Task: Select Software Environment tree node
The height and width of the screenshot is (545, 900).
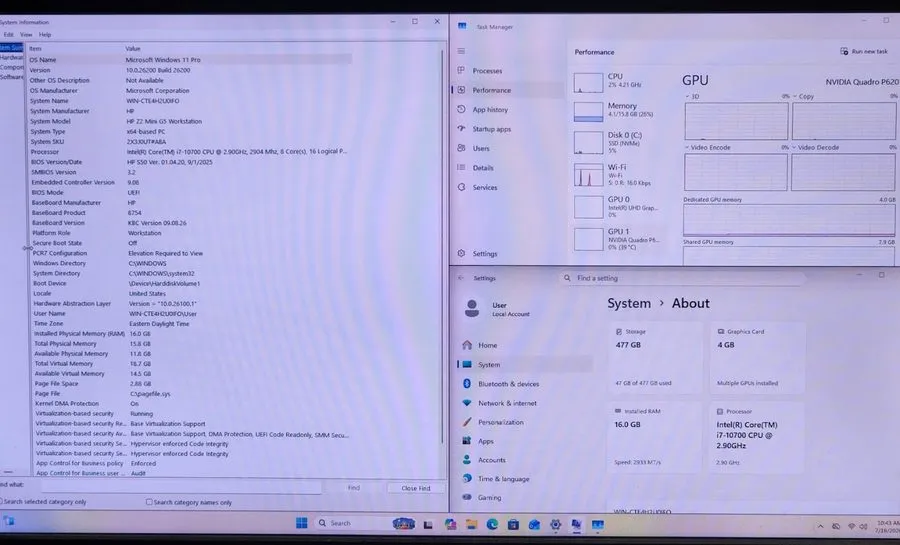Action: 11,77
